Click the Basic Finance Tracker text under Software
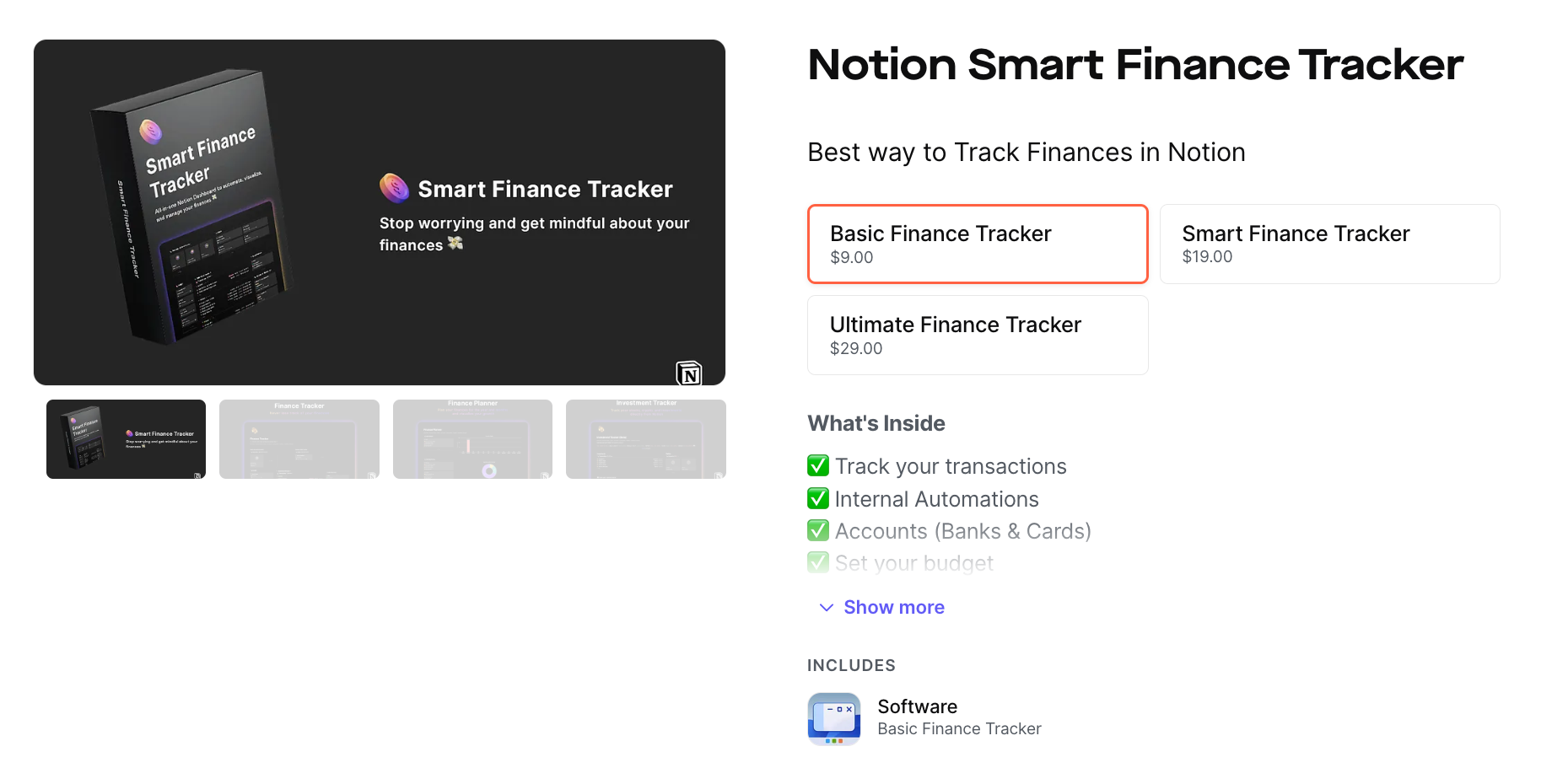This screenshot has height=784, width=1552. click(959, 728)
